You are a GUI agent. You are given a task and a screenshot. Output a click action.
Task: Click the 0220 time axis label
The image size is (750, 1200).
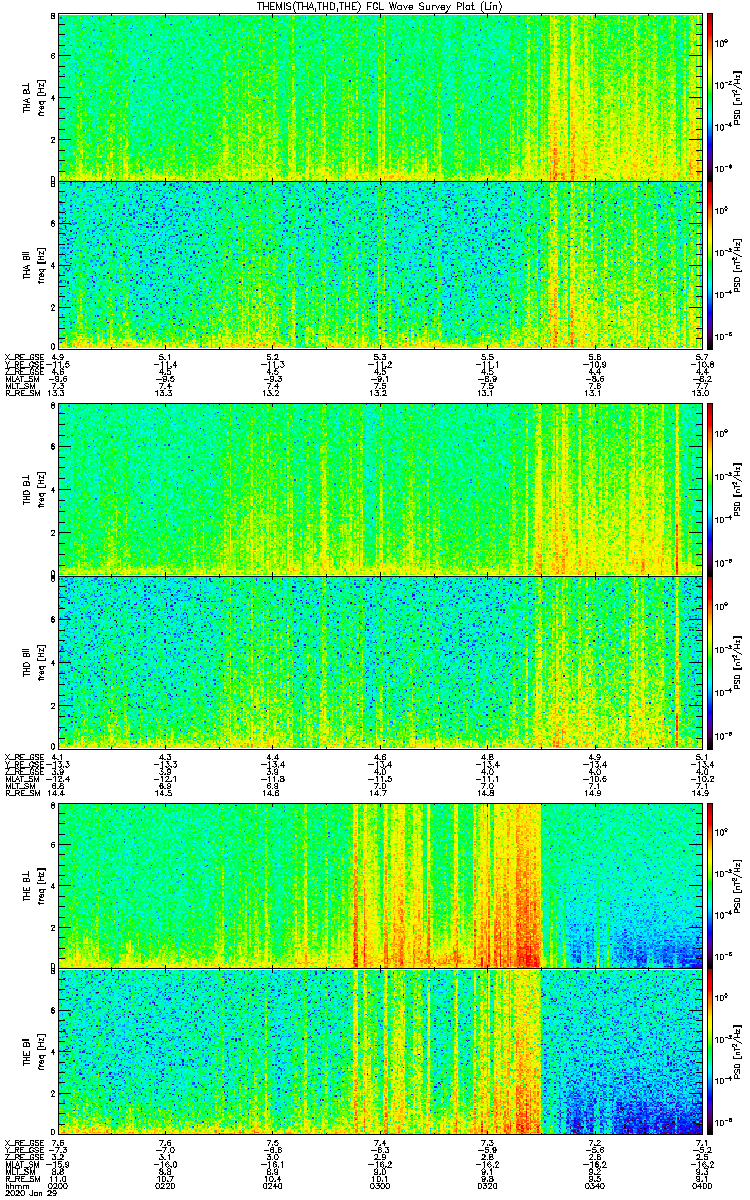pyautogui.click(x=166, y=1187)
